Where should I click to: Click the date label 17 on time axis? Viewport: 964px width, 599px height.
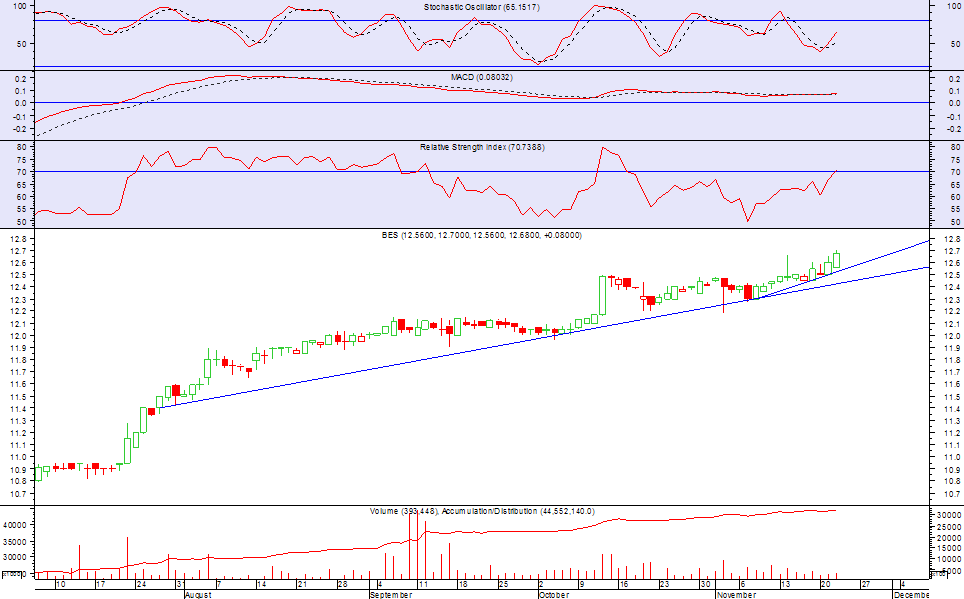click(x=101, y=584)
